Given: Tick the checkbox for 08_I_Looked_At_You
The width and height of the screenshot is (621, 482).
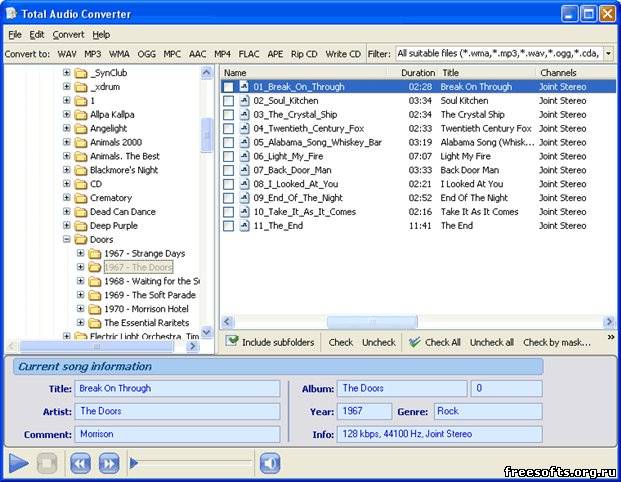Looking at the screenshot, I should pyautogui.click(x=229, y=184).
